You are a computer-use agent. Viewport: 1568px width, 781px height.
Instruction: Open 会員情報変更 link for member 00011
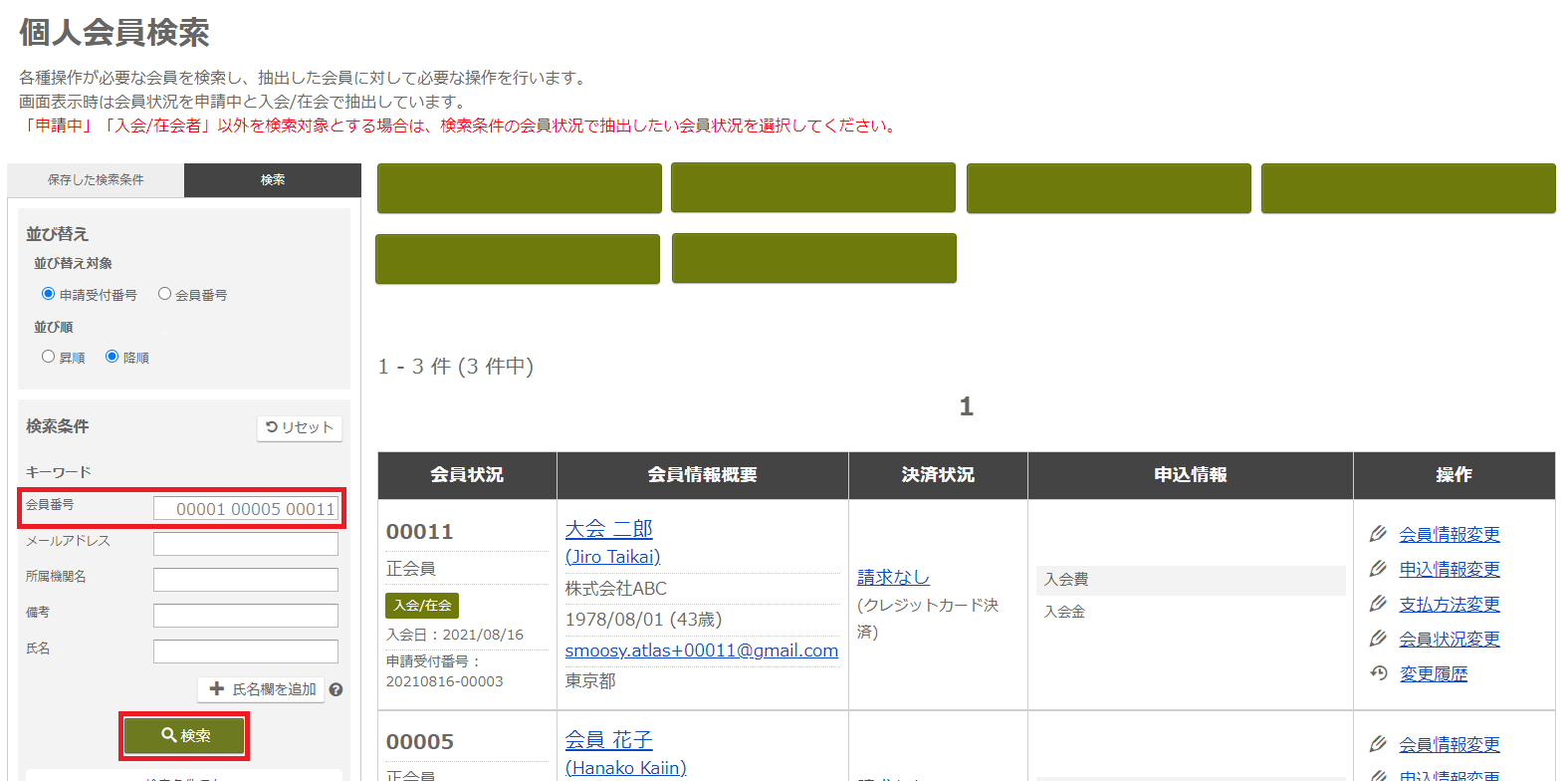(1450, 535)
